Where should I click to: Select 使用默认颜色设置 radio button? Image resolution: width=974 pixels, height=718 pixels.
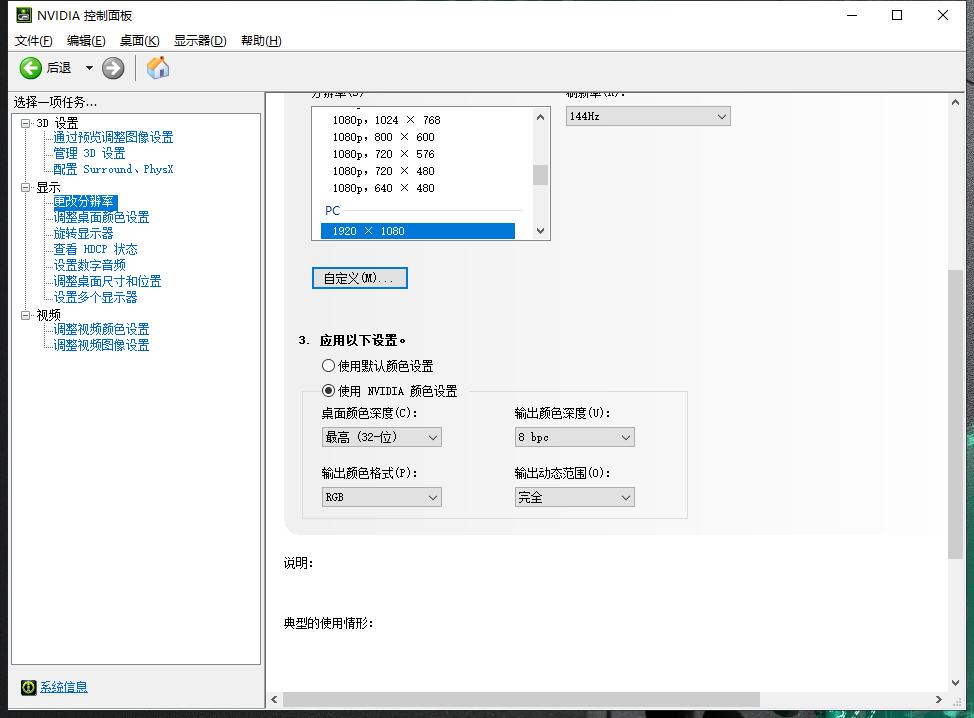(328, 365)
